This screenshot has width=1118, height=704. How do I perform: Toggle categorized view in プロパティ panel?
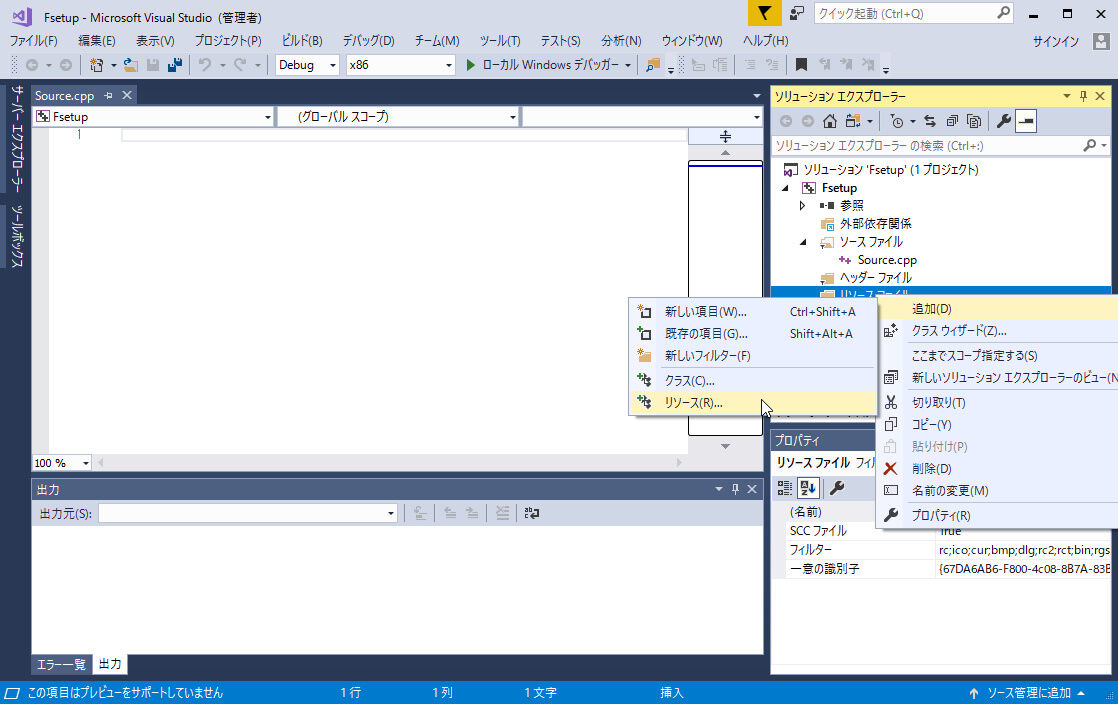[784, 488]
